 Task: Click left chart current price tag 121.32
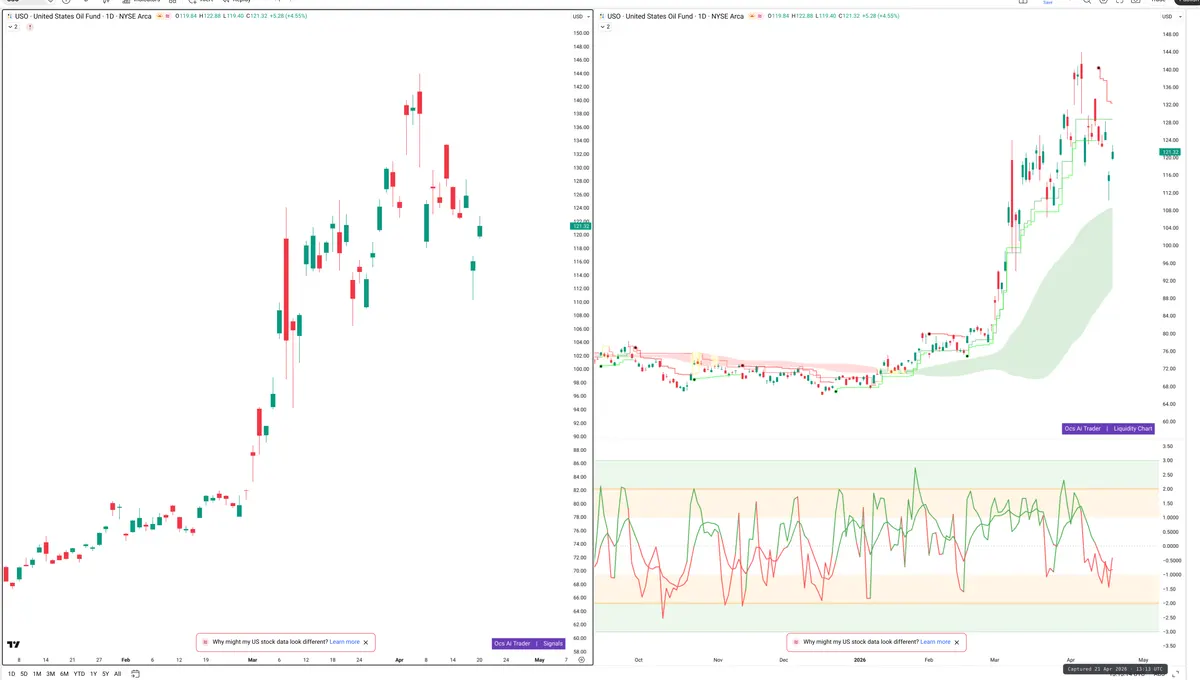(580, 226)
